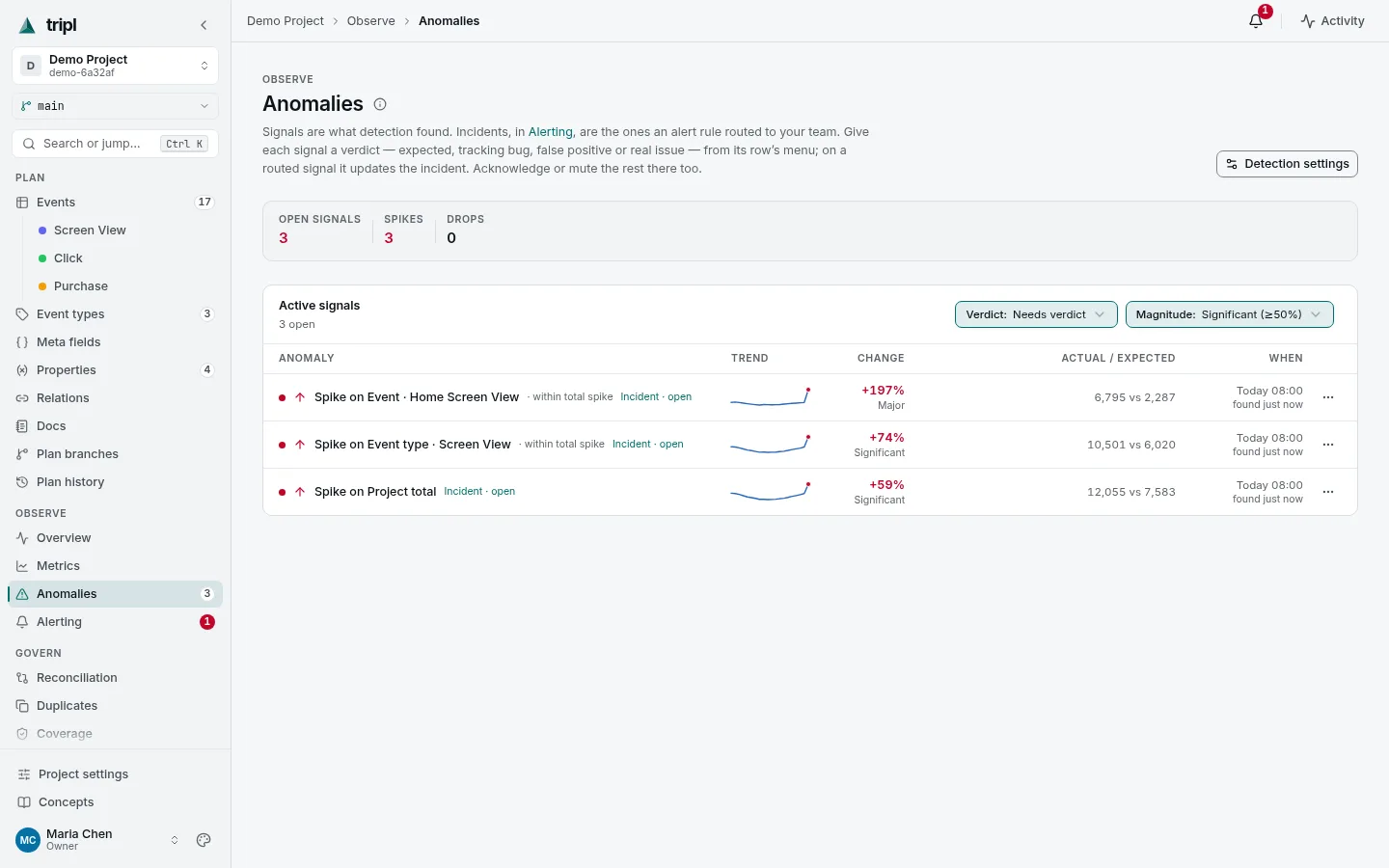The height and width of the screenshot is (868, 1389).
Task: Open the Magnitude: Significant filter
Action: tap(1230, 314)
